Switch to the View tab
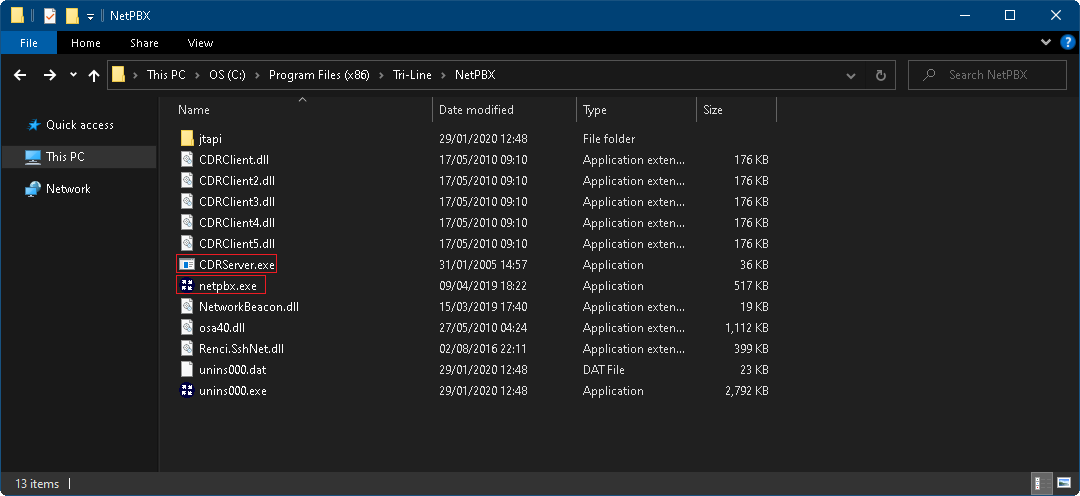1080x496 pixels. coord(200,43)
